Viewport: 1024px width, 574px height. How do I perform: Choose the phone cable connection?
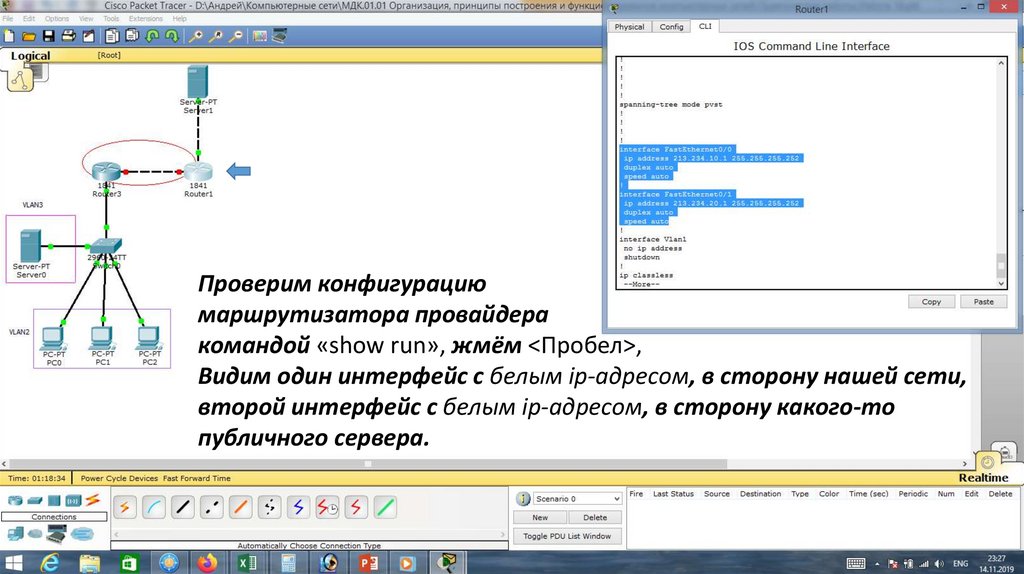tap(269, 507)
